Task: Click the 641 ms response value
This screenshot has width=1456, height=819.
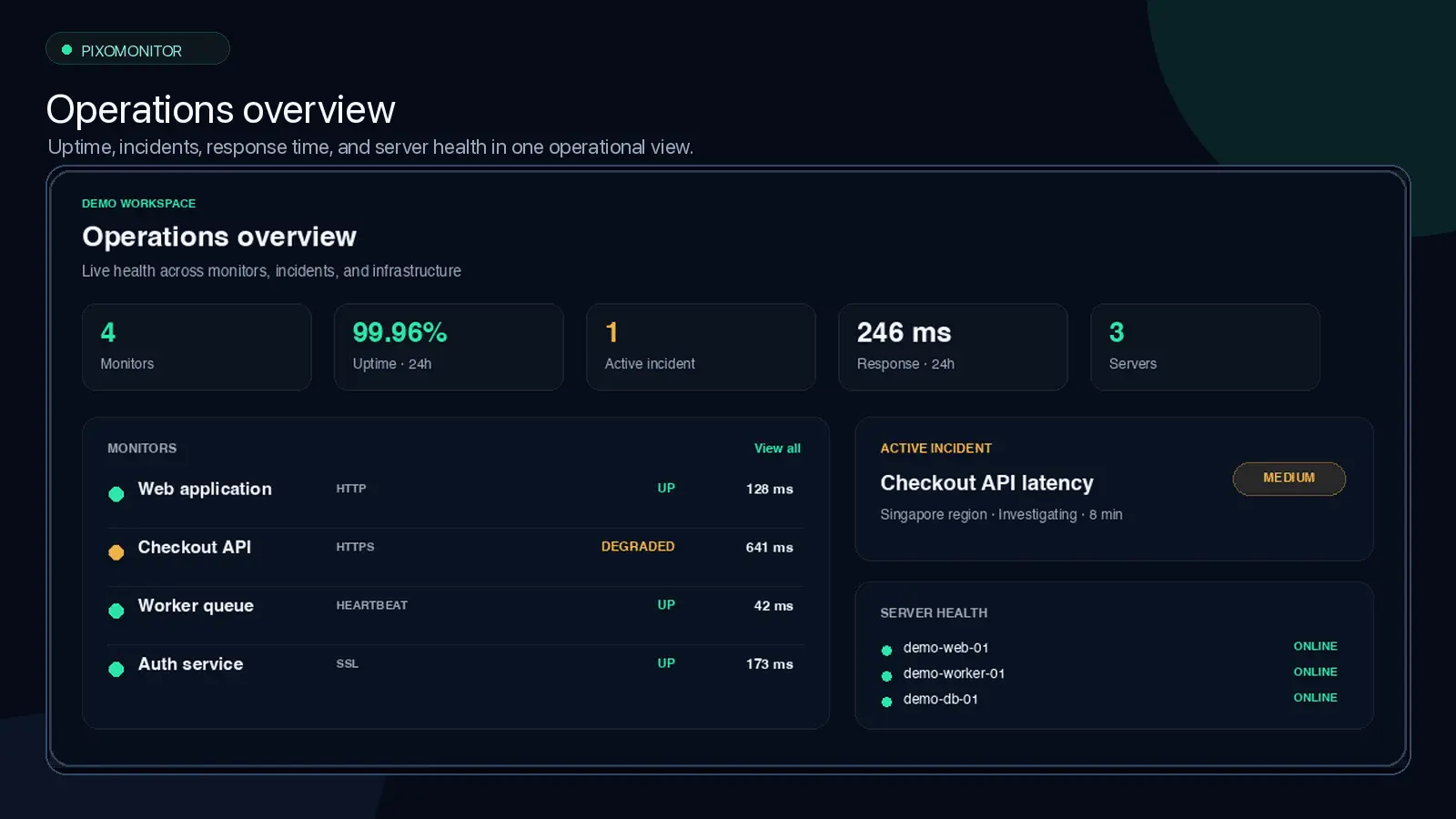Action: [769, 548]
